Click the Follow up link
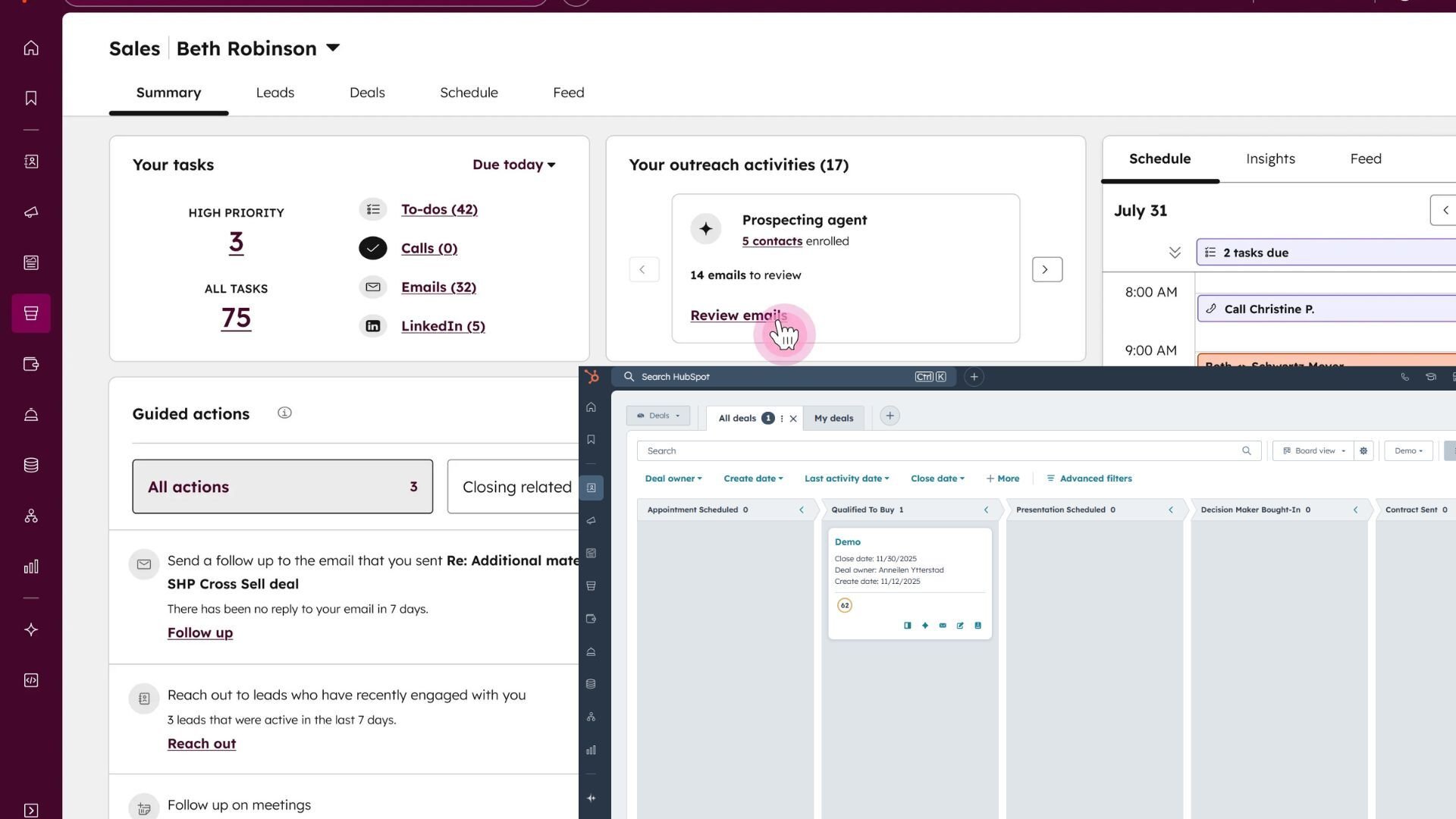 [200, 632]
